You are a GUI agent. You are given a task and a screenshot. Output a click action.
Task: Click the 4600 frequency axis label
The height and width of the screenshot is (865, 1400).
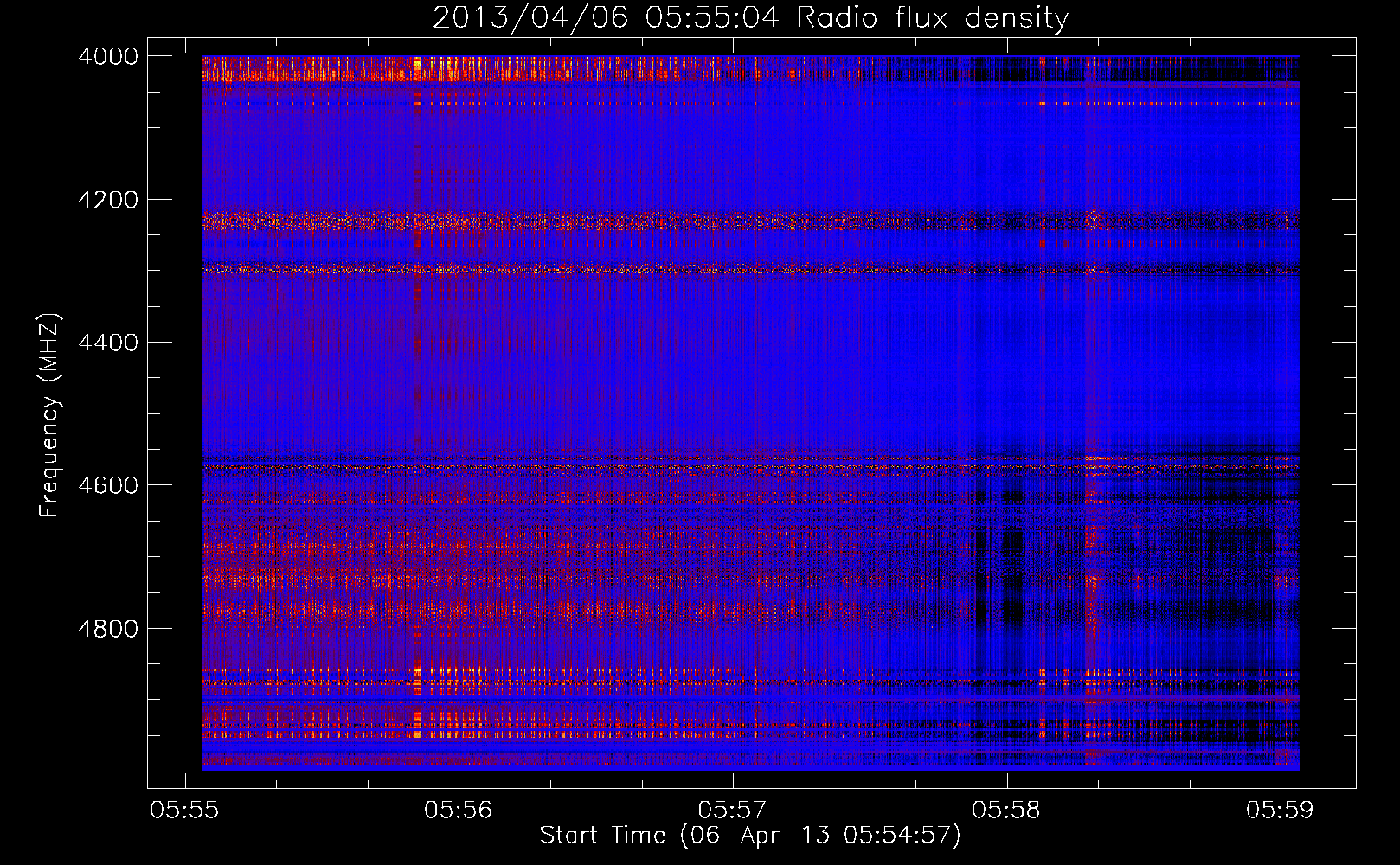[108, 485]
